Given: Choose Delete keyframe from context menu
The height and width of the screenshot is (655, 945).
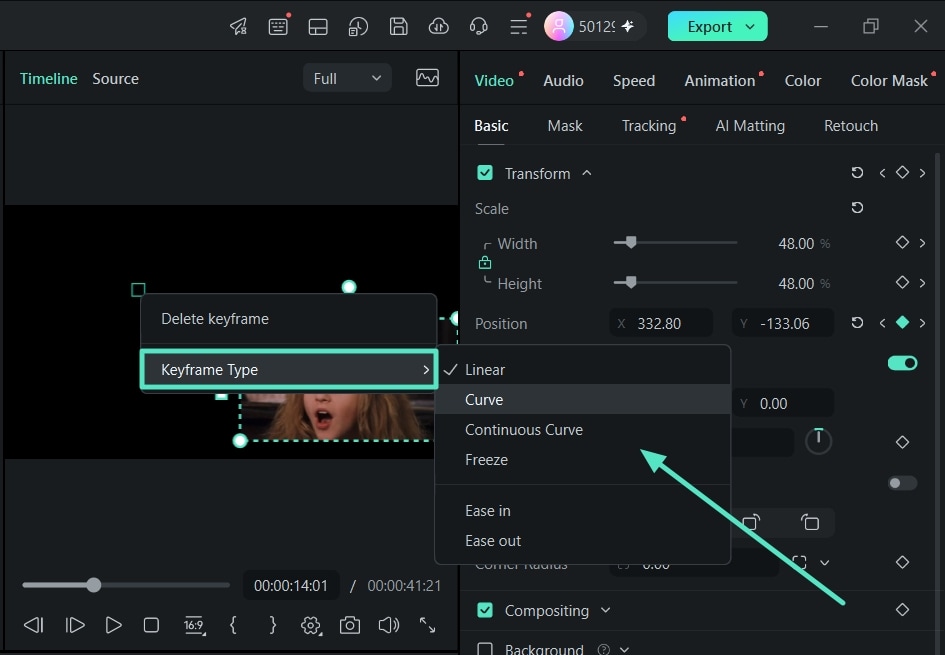Looking at the screenshot, I should pos(288,319).
